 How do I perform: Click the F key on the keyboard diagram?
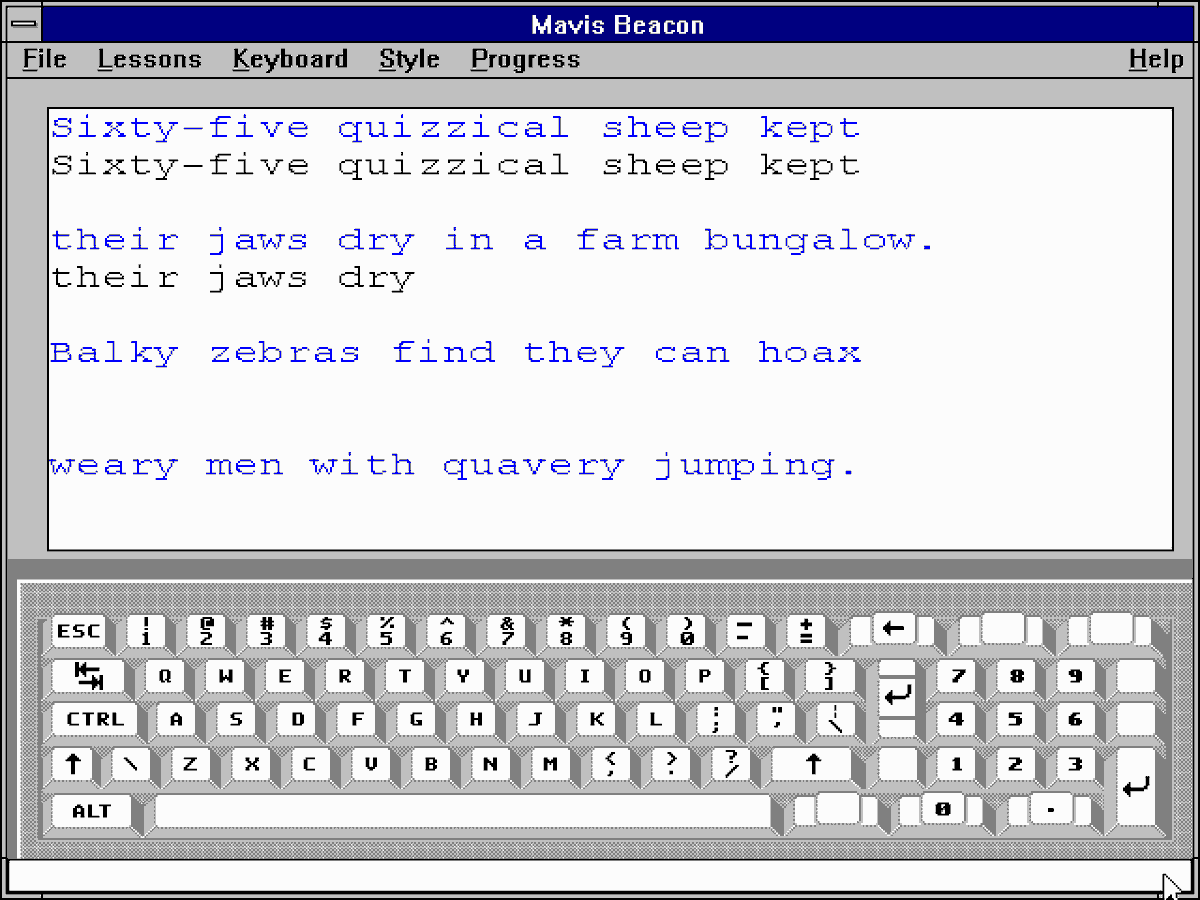pos(355,719)
